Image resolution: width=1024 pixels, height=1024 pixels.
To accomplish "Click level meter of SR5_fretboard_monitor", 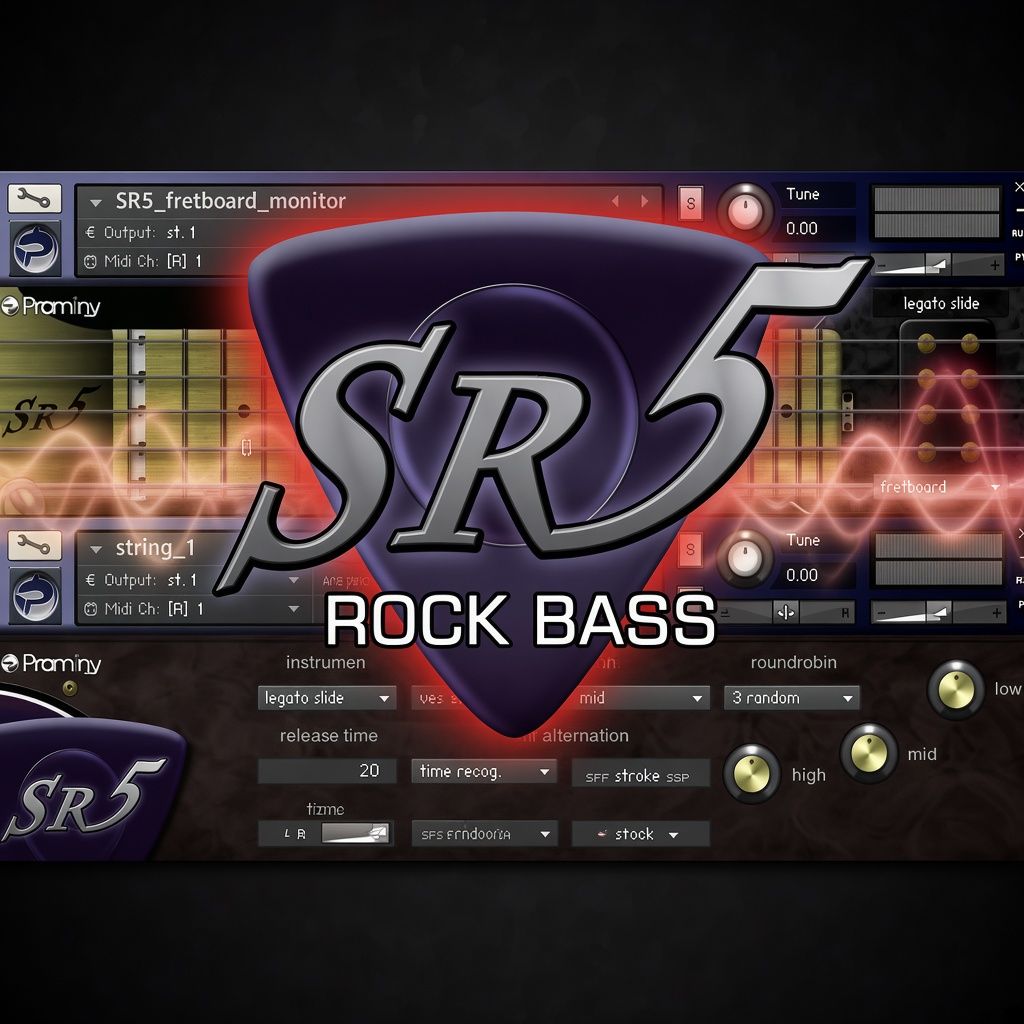I will click(936, 212).
